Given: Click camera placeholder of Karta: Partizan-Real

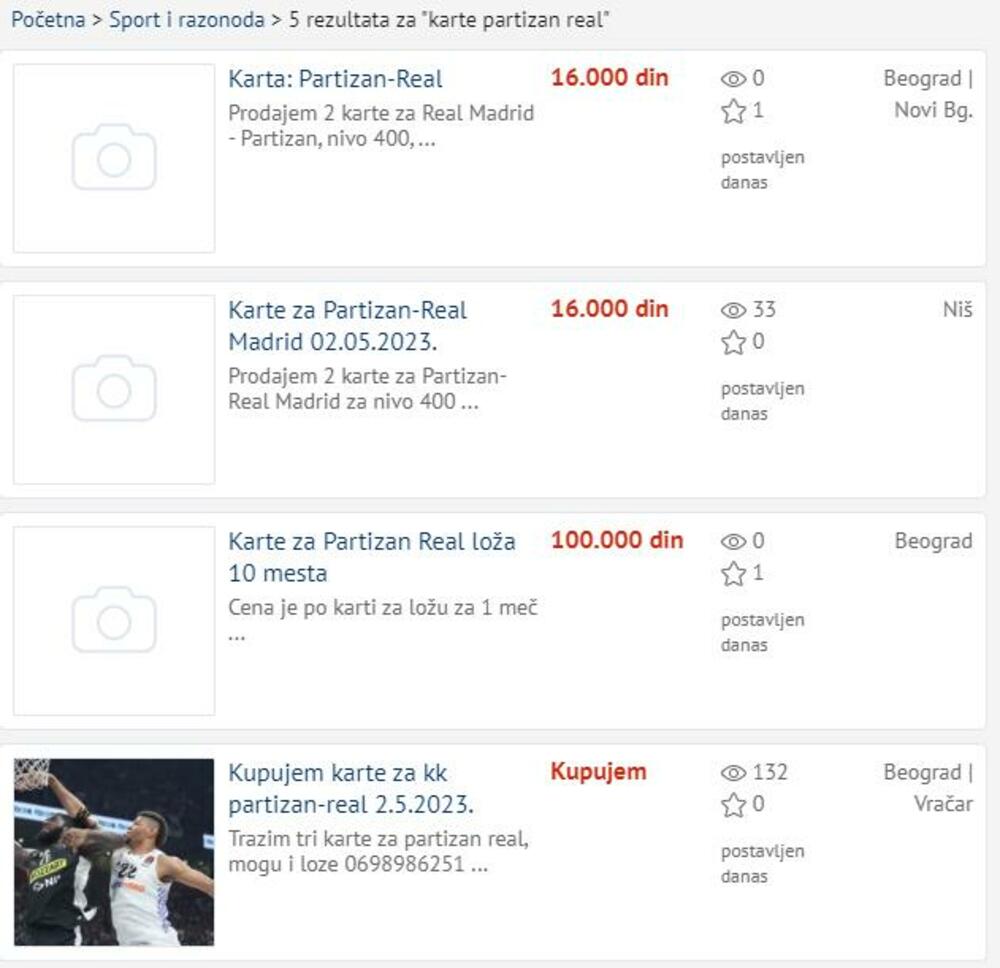Looking at the screenshot, I should [x=114, y=158].
